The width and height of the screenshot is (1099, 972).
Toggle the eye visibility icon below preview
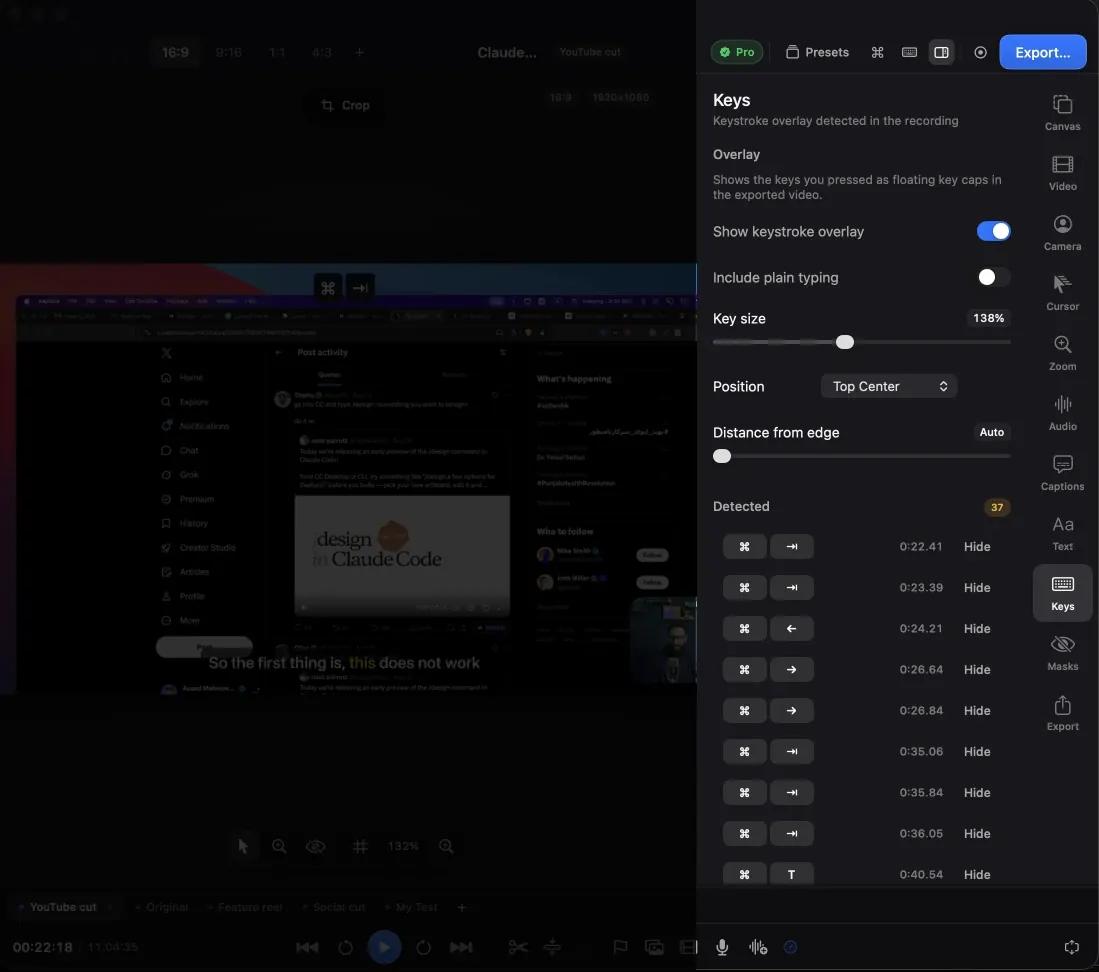(x=315, y=846)
